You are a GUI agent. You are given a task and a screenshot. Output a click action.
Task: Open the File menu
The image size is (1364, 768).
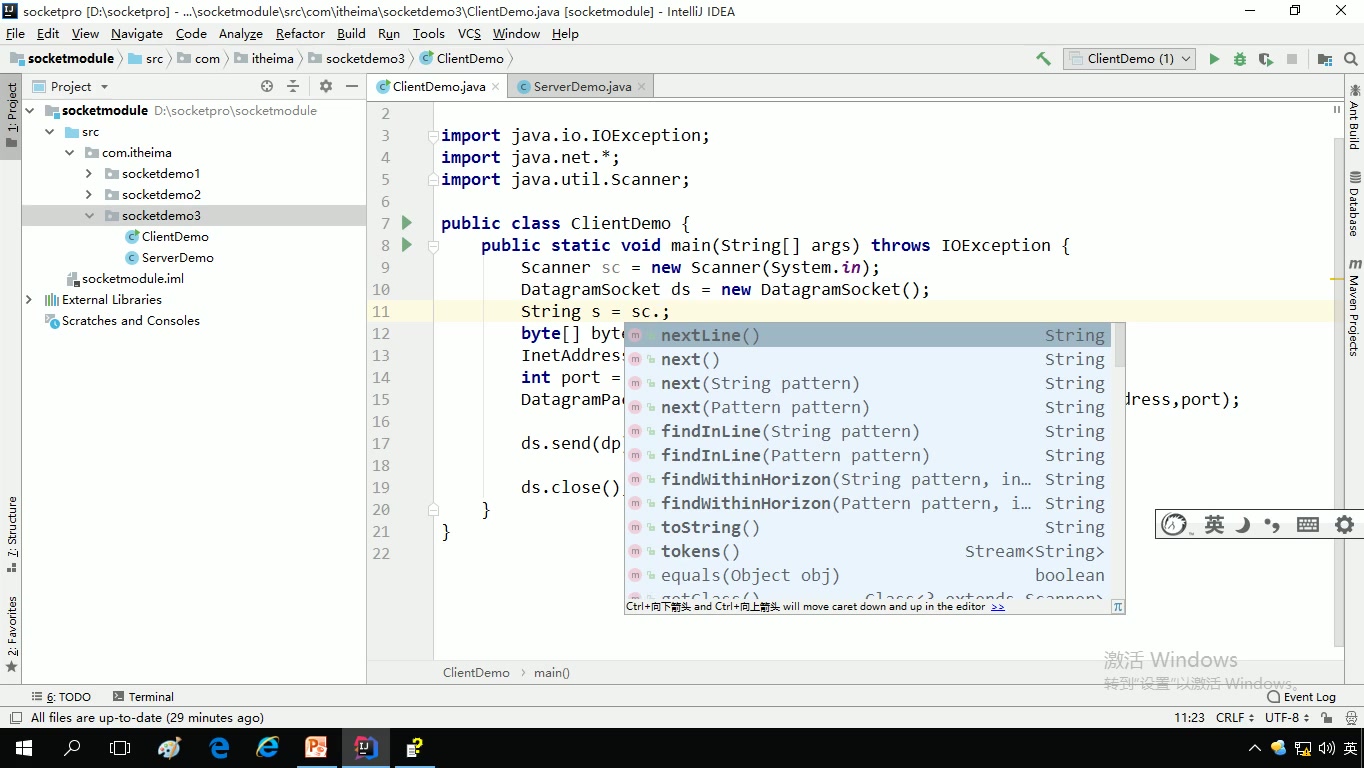click(x=15, y=33)
